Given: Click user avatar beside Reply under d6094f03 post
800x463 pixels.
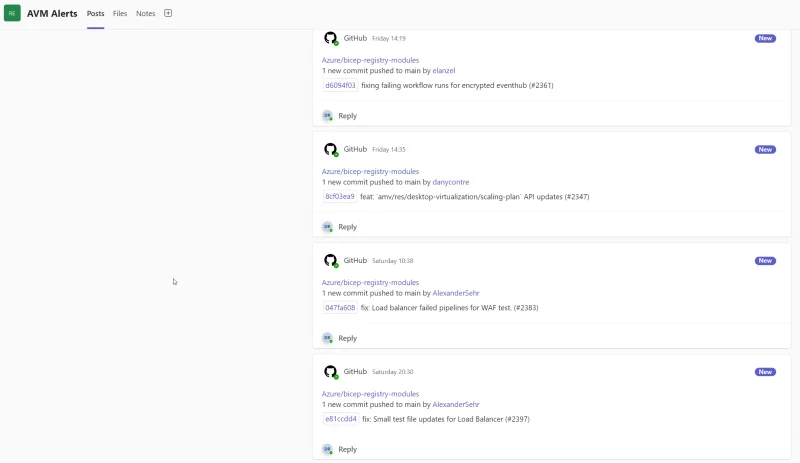Looking at the screenshot, I should click(x=328, y=116).
